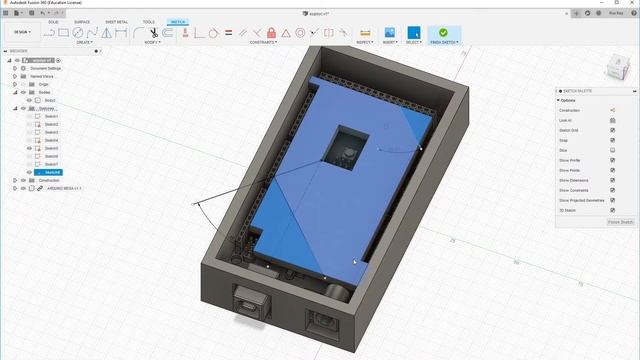The image size is (640, 360).
Task: Expand the Construction folder
Action: 15,180
